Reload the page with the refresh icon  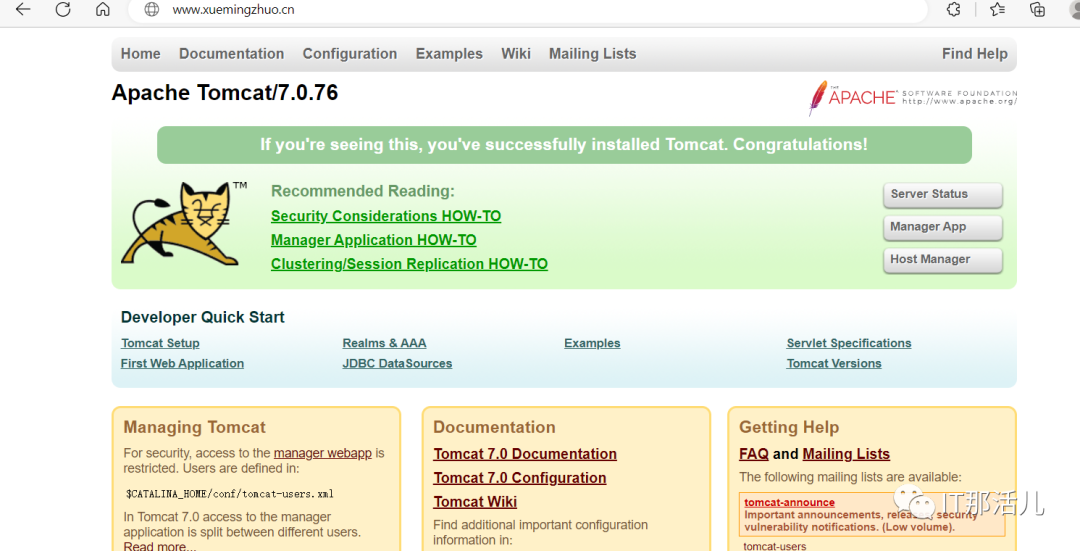pyautogui.click(x=63, y=9)
